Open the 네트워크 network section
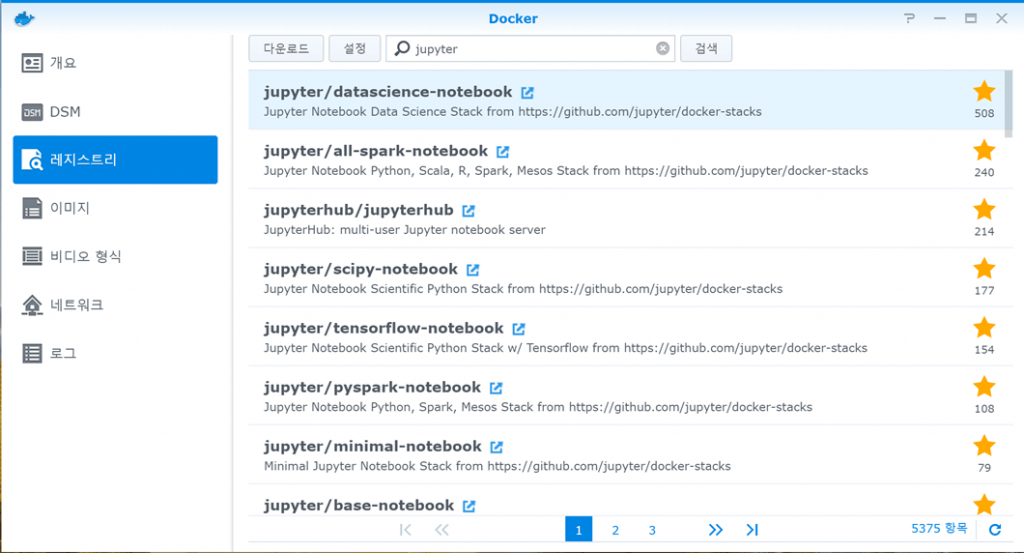This screenshot has width=1024, height=553. point(115,305)
